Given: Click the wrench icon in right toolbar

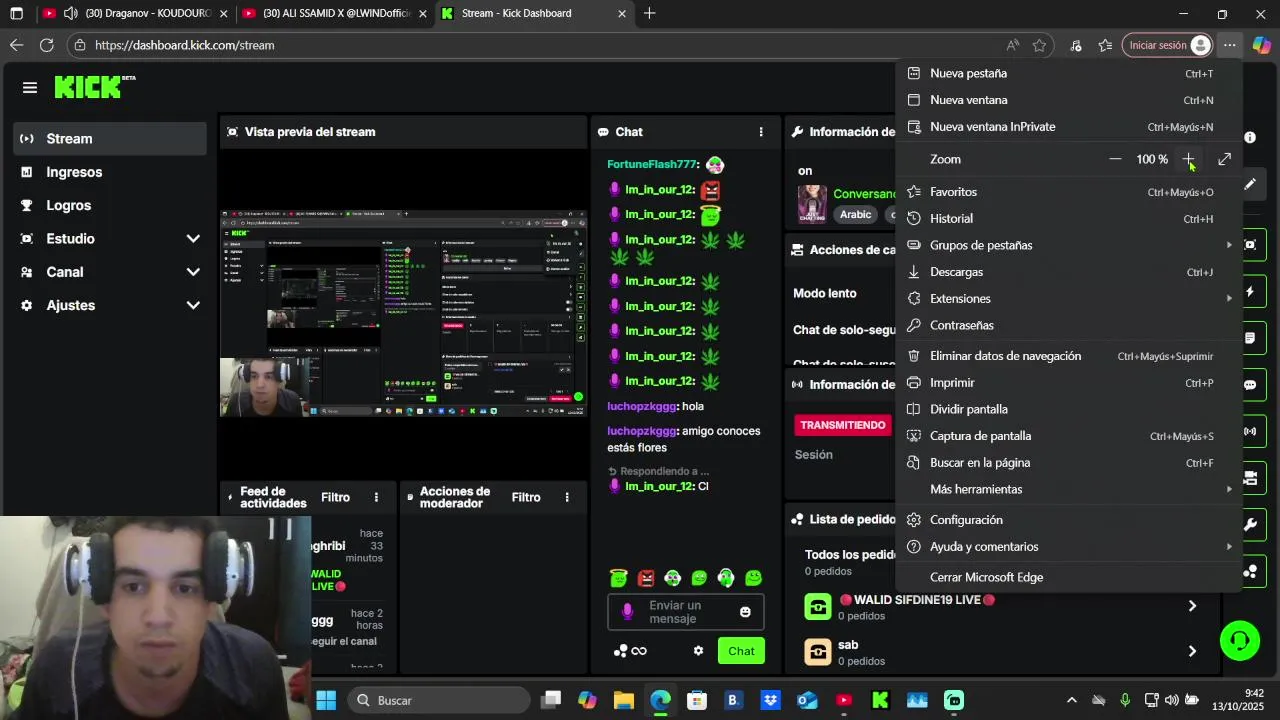Looking at the screenshot, I should coord(1250,525).
